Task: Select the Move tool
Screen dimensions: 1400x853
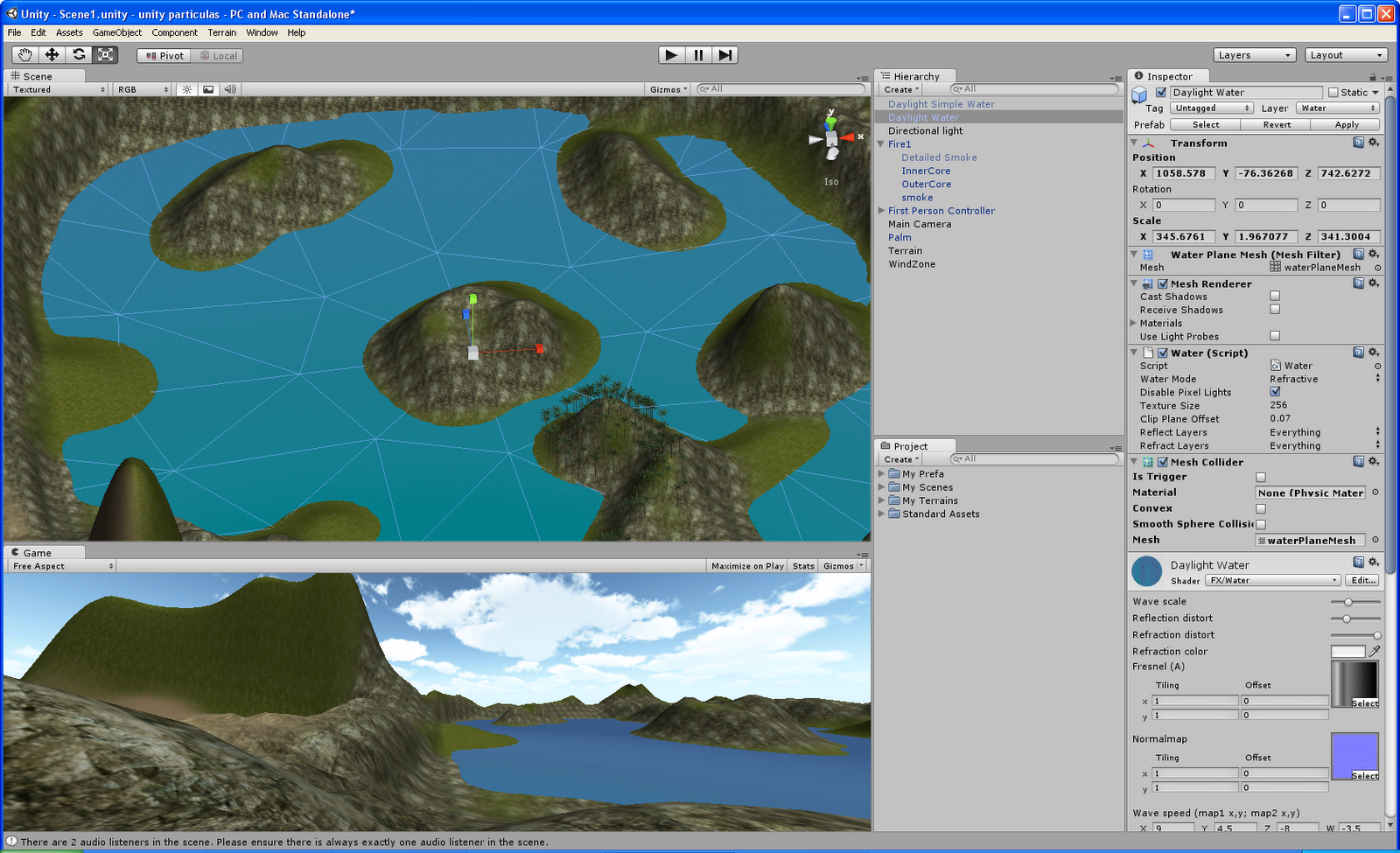Action: click(x=52, y=54)
